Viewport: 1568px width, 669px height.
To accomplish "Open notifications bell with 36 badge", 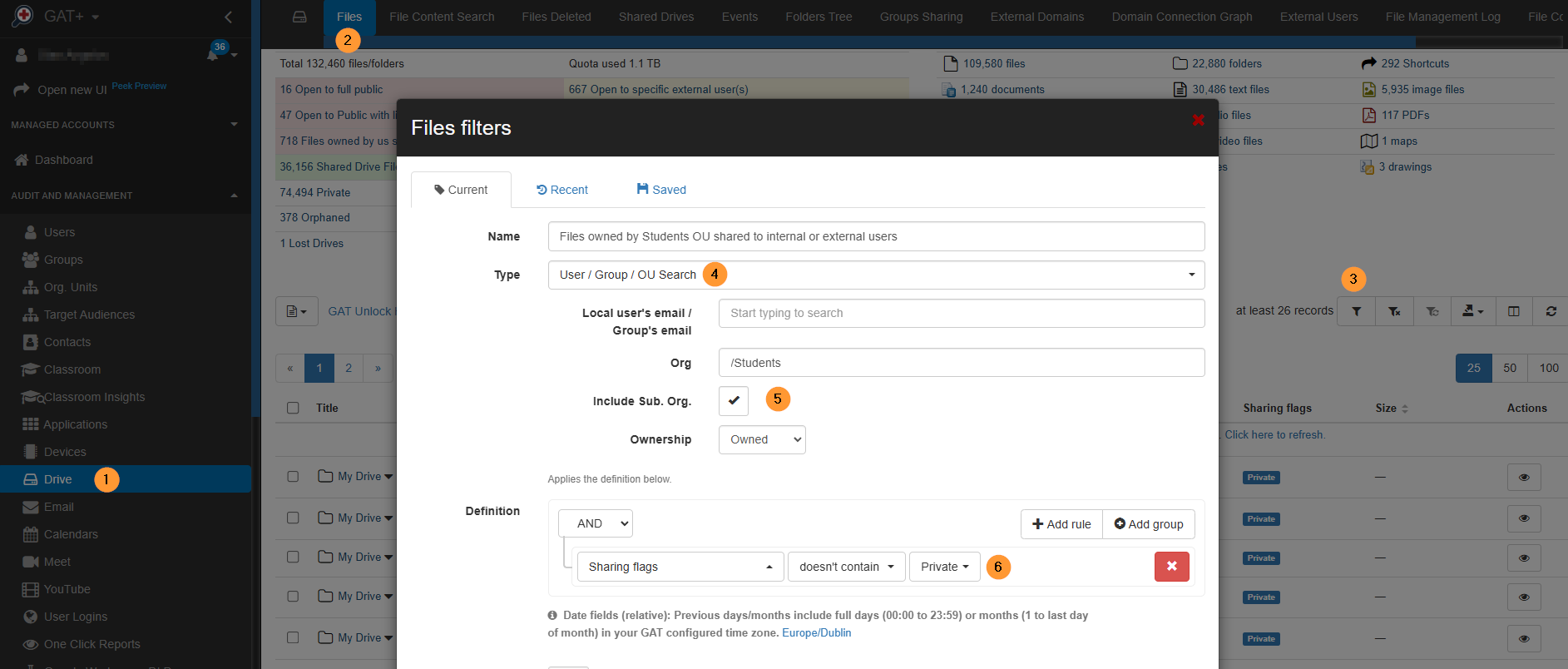I will (x=213, y=55).
